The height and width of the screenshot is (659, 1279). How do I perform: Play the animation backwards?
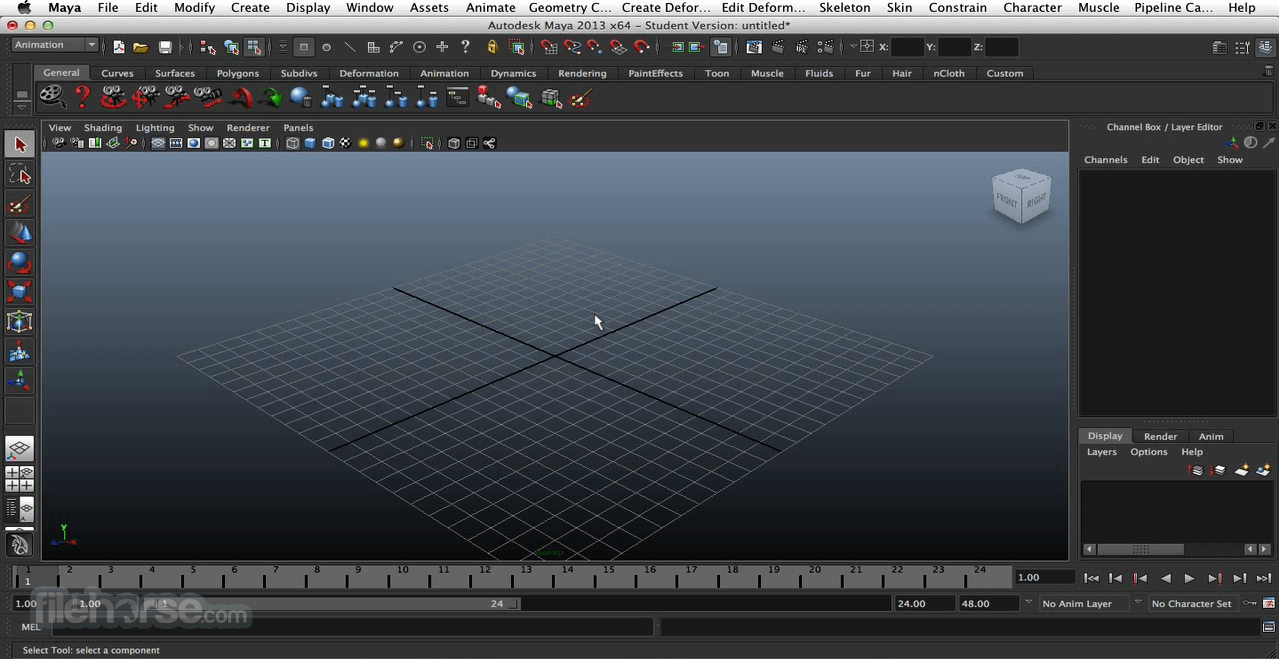[x=1165, y=578]
